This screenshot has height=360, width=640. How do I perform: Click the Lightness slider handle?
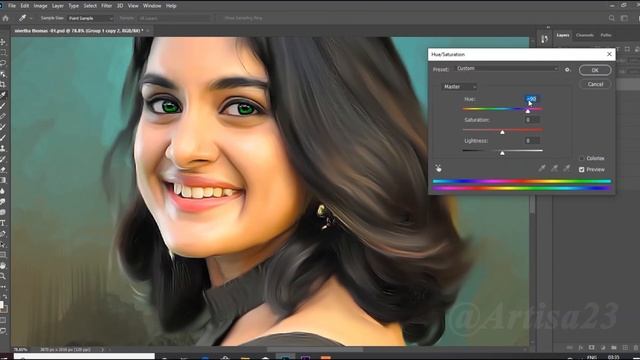[x=502, y=153]
